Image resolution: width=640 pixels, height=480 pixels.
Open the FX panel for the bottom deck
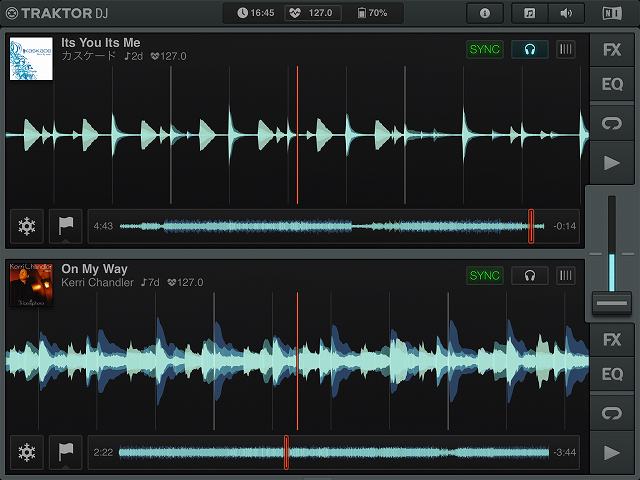pos(612,340)
